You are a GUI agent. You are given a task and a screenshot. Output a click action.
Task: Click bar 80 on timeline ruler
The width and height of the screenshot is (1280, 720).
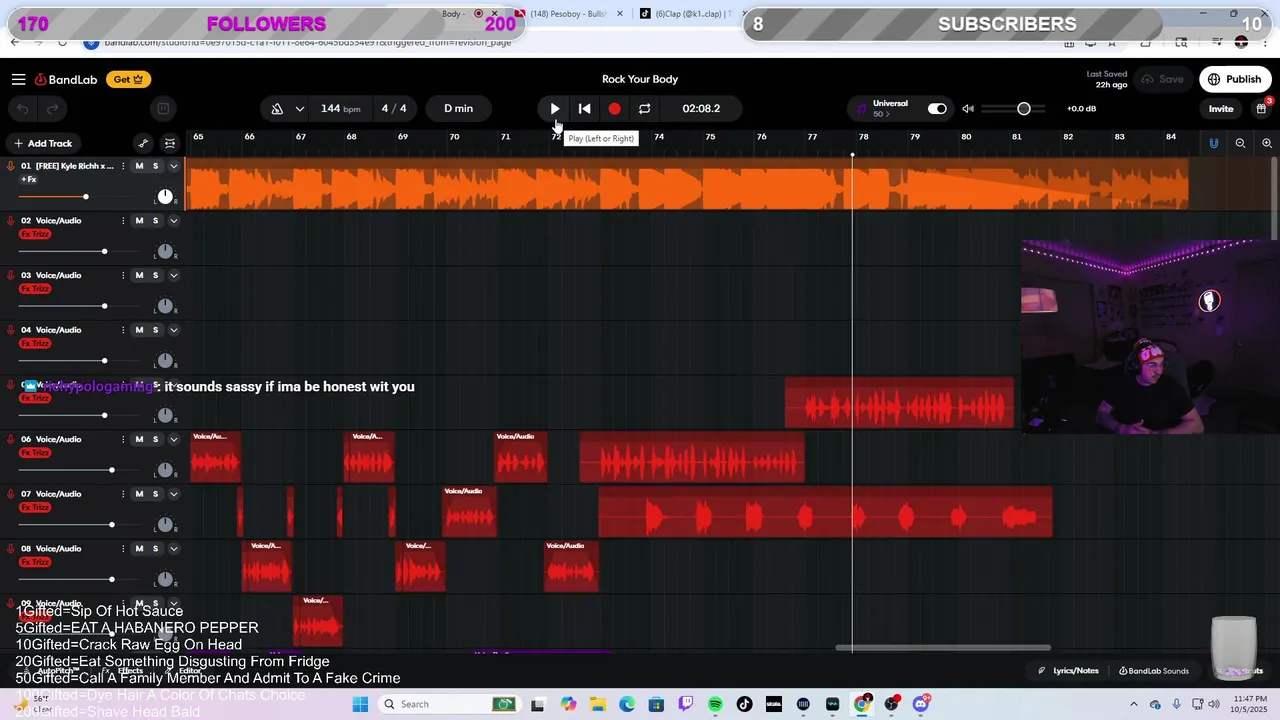click(966, 137)
